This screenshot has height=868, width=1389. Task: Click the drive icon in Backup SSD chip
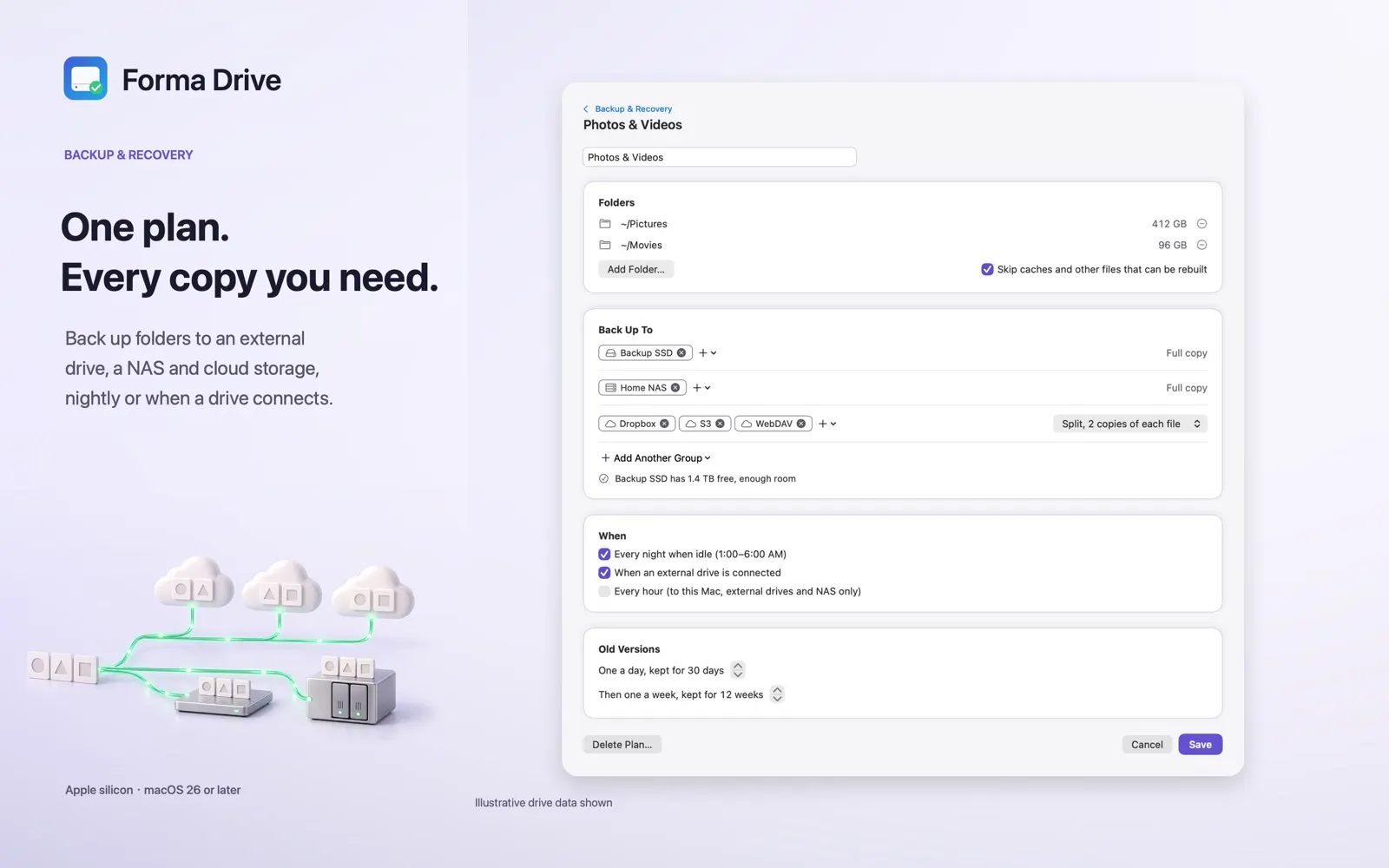(x=611, y=353)
